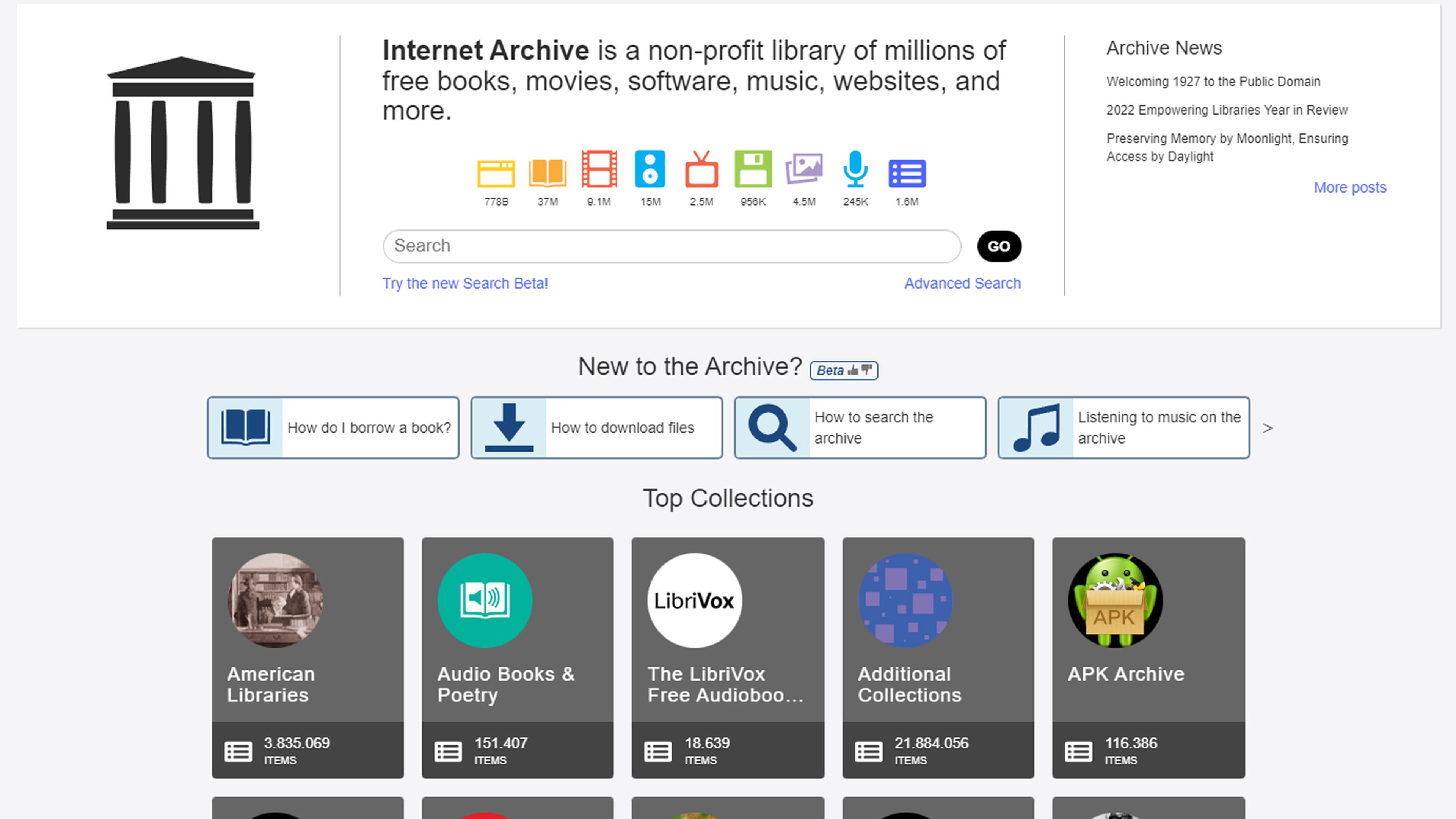This screenshot has height=819, width=1456.
Task: Click the APK Archive android icon
Action: (x=1115, y=600)
